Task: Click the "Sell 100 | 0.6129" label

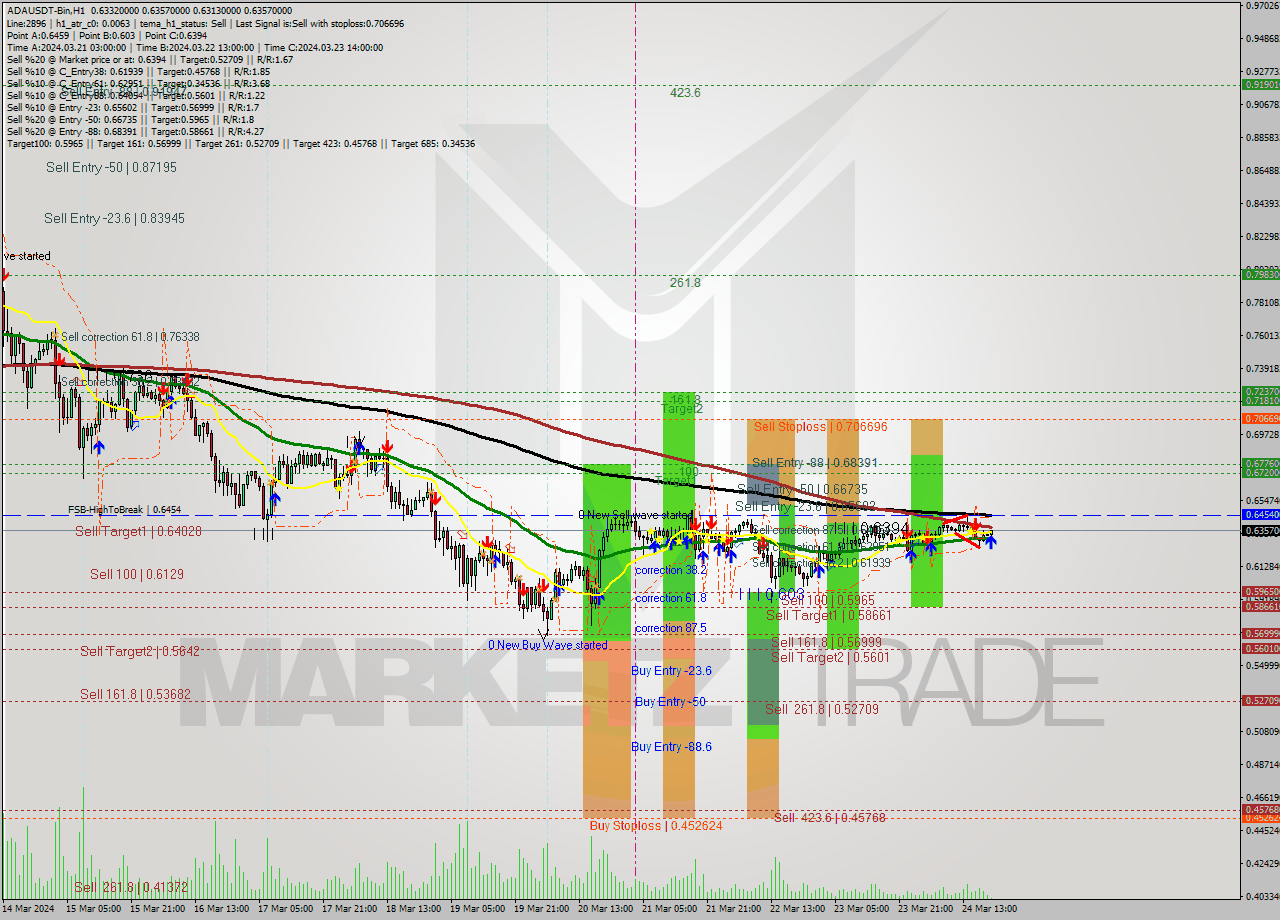Action: [137, 575]
